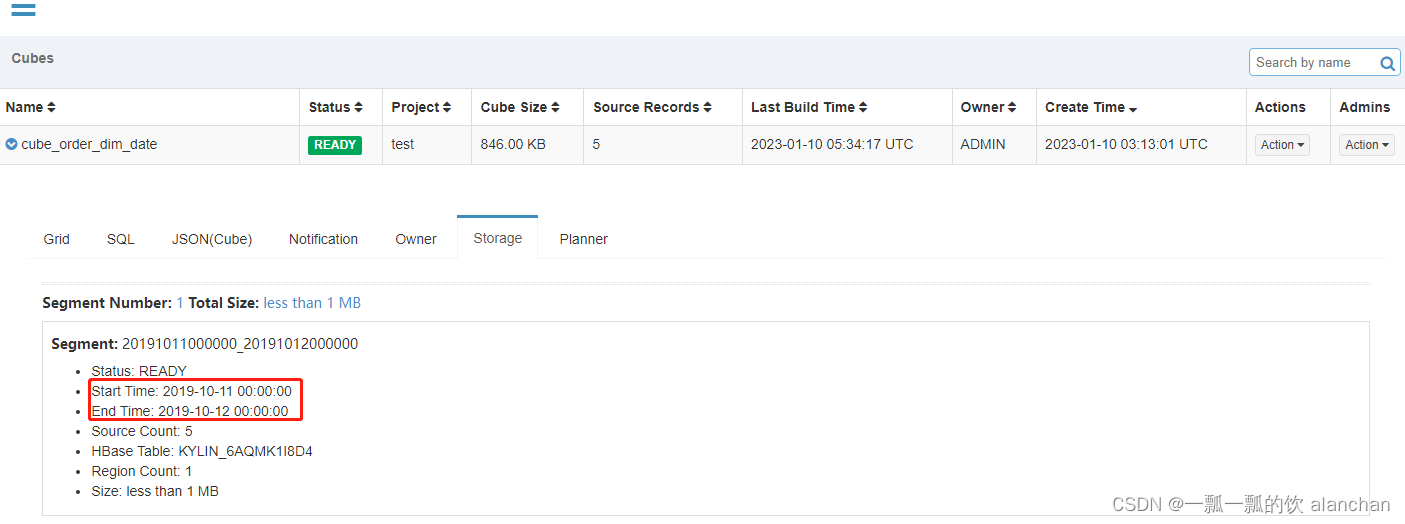Screen dimensions: 1405x524
Task: Sort by the Status column
Action: tap(335, 107)
